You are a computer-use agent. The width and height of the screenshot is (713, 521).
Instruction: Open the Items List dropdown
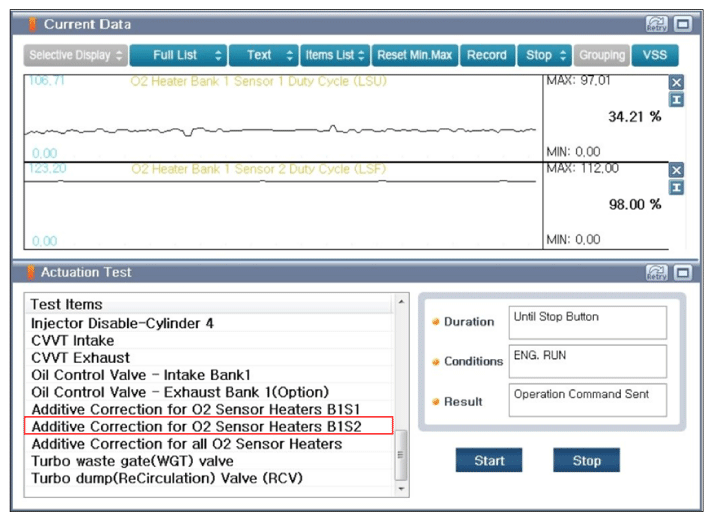pyautogui.click(x=335, y=55)
